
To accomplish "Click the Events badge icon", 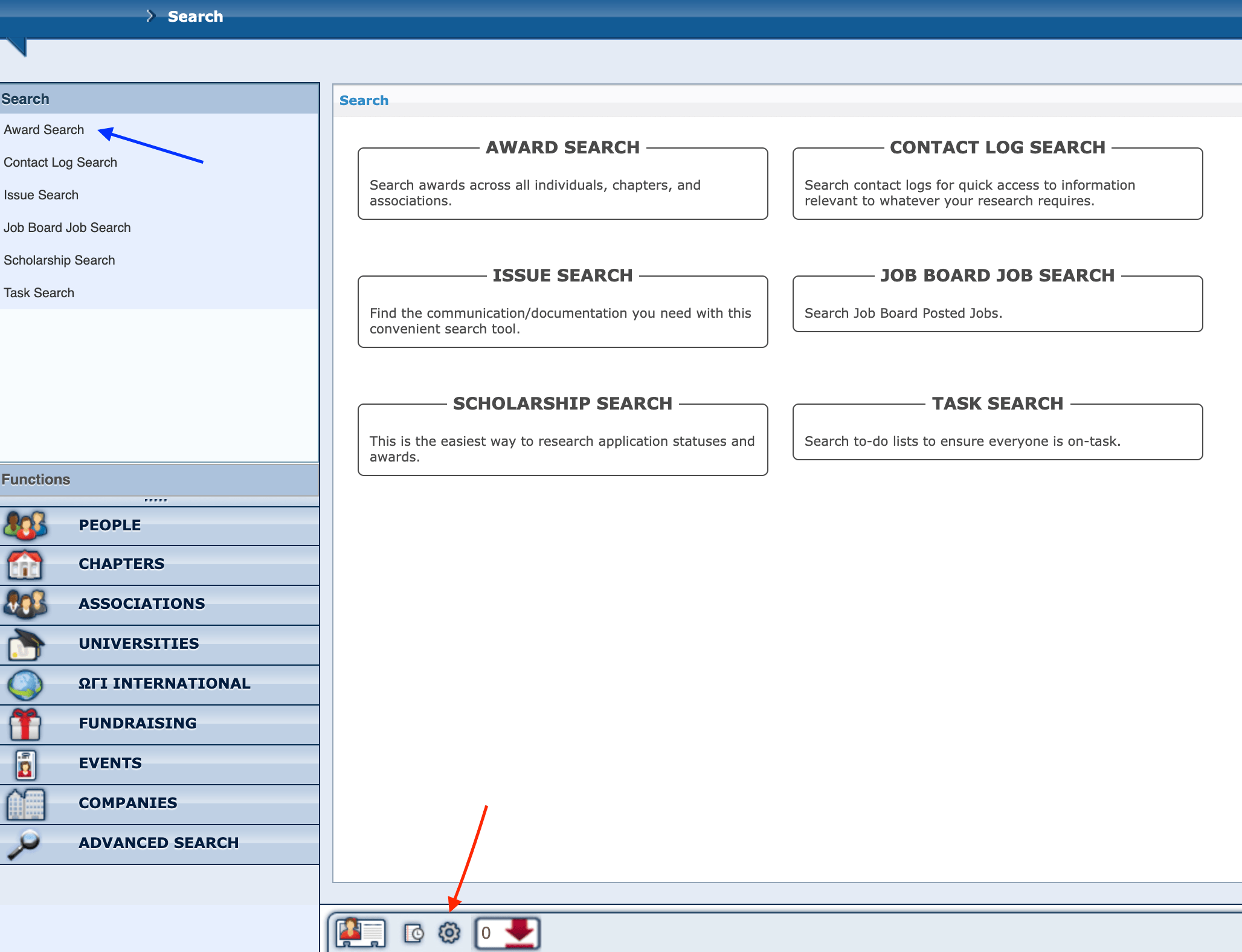I will coord(25,764).
